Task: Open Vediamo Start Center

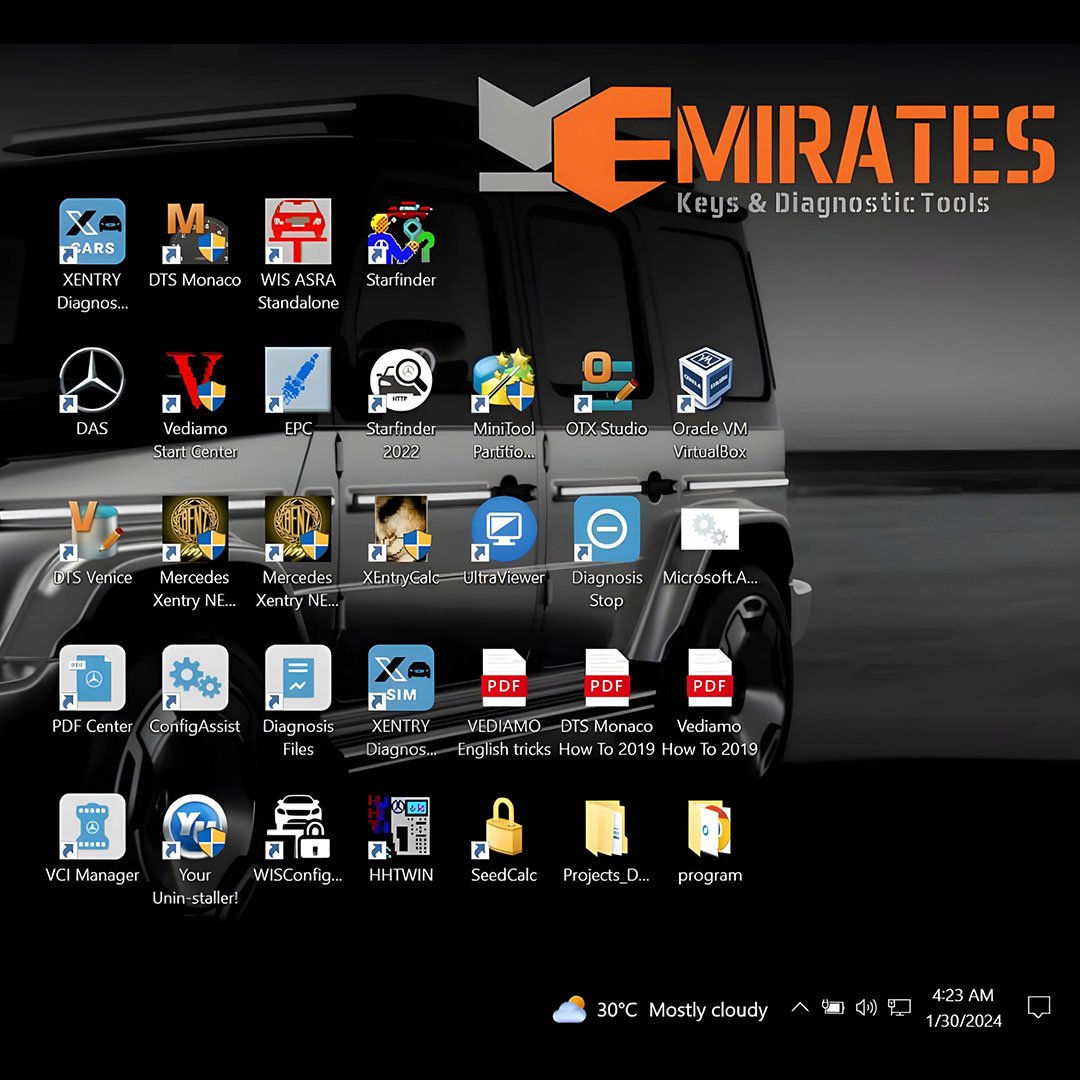Action: 195,380
